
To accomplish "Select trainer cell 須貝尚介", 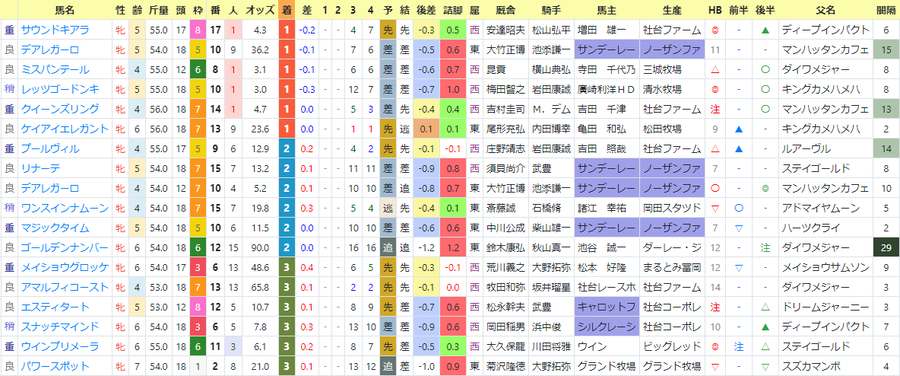I will tap(505, 168).
